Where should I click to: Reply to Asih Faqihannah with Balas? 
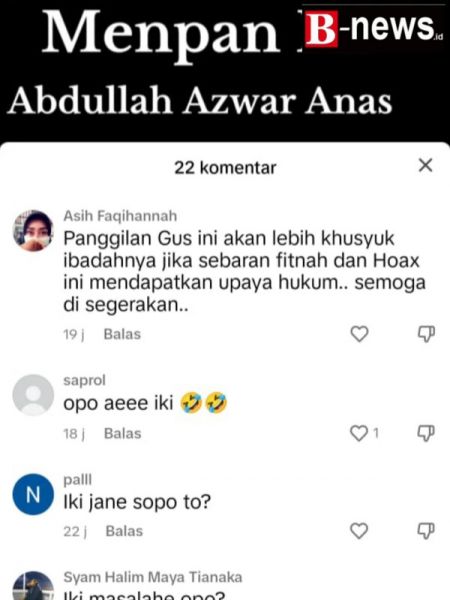(122, 334)
